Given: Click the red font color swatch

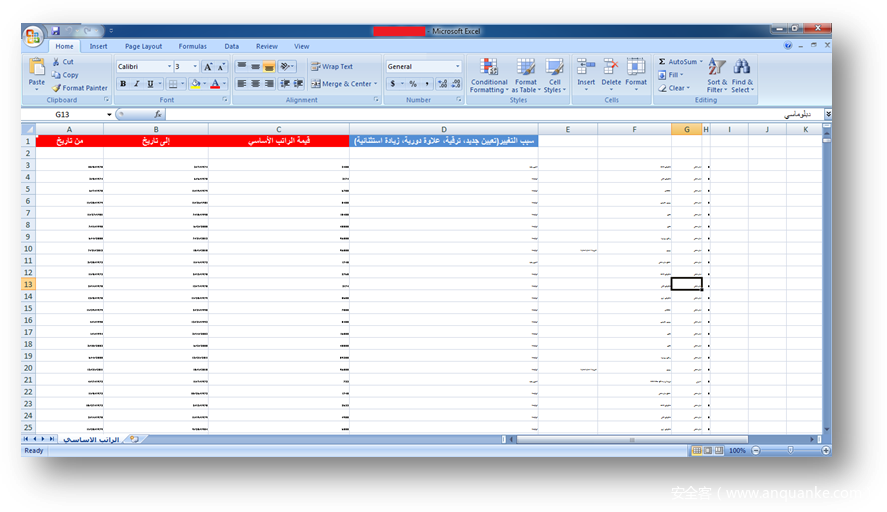Looking at the screenshot, I should (x=215, y=84).
